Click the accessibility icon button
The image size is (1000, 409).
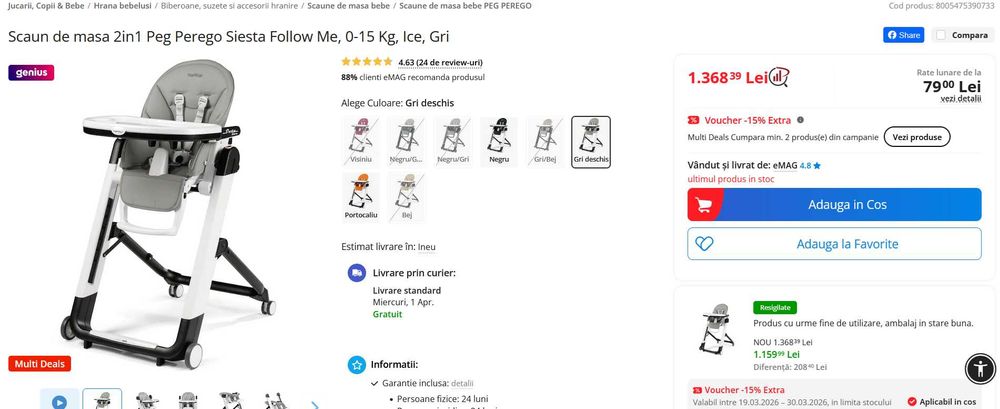coord(980,368)
